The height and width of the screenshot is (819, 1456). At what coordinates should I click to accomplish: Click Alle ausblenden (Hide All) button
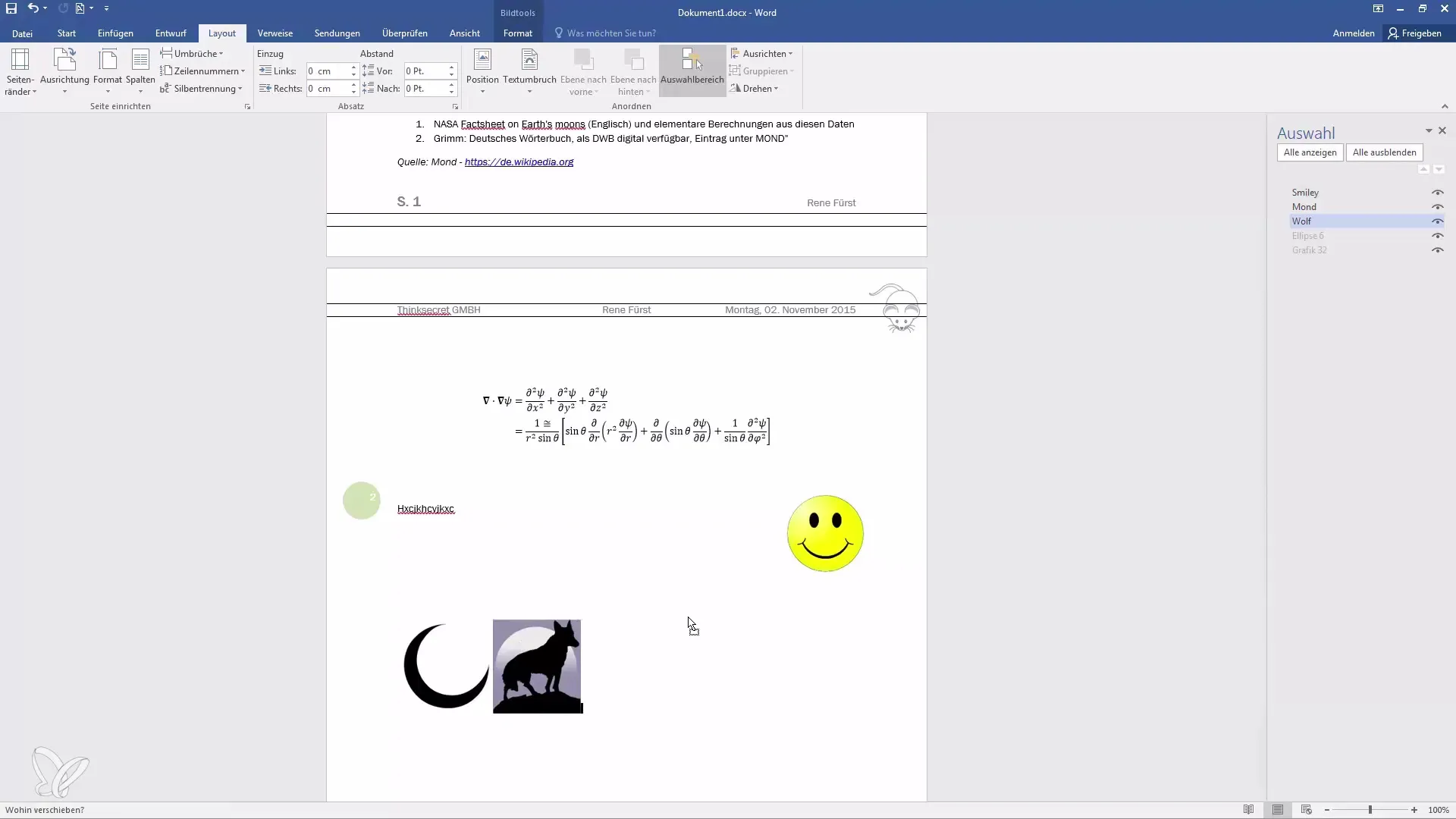[x=1385, y=152]
